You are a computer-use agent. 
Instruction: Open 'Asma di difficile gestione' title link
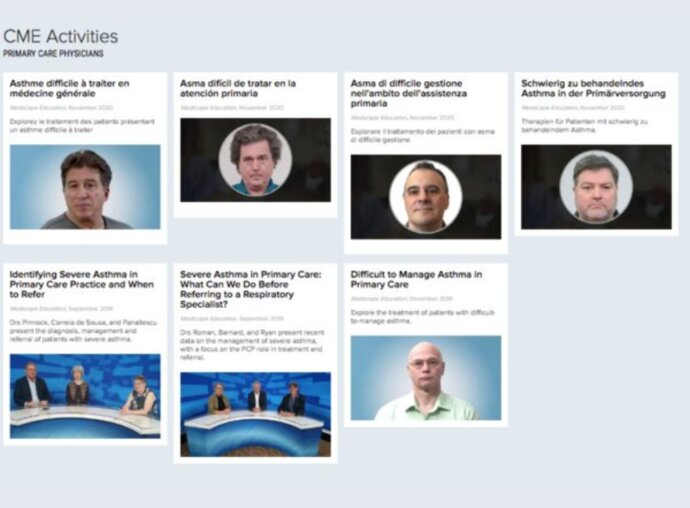click(408, 93)
